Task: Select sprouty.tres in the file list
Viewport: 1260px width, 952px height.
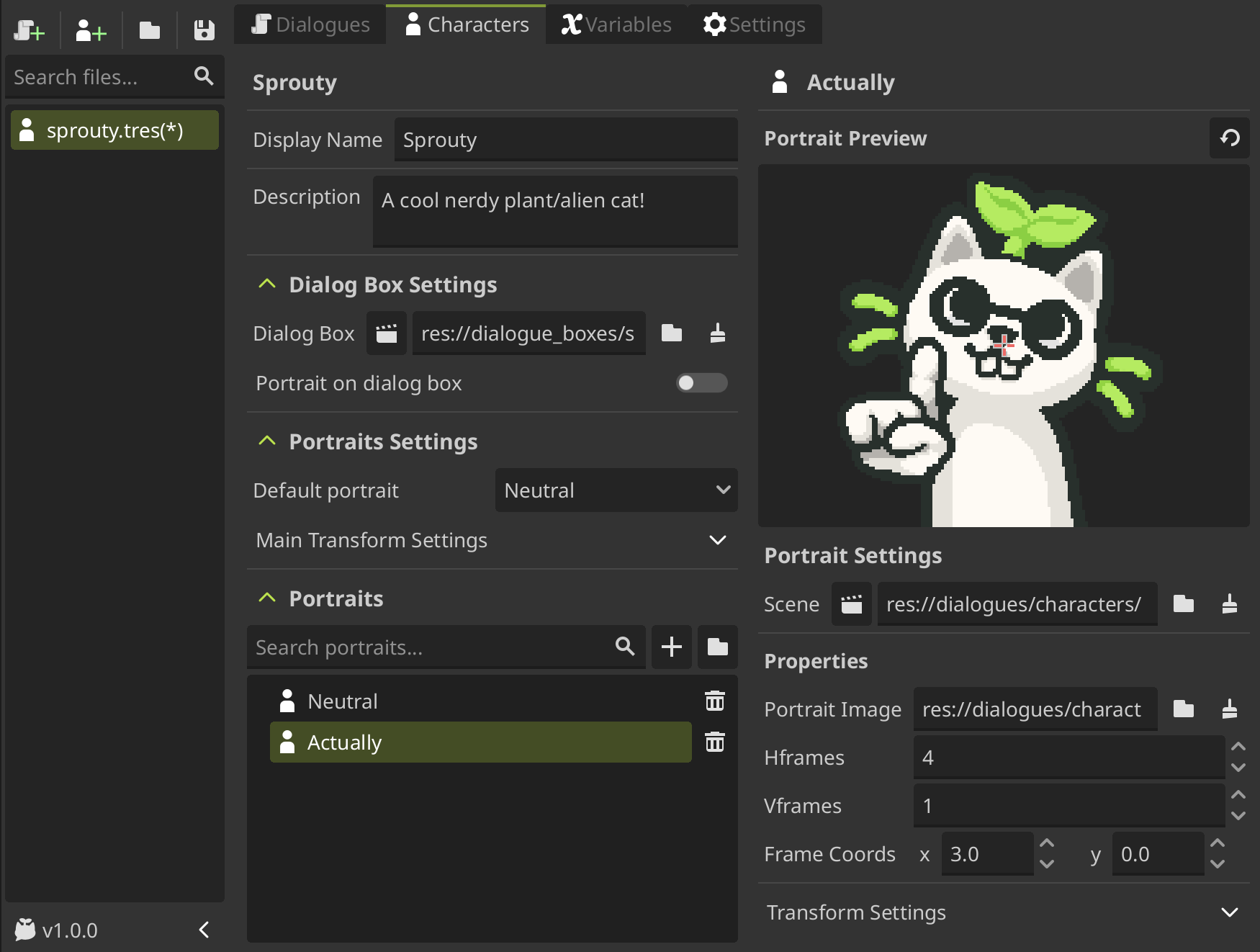Action: pyautogui.click(x=114, y=130)
